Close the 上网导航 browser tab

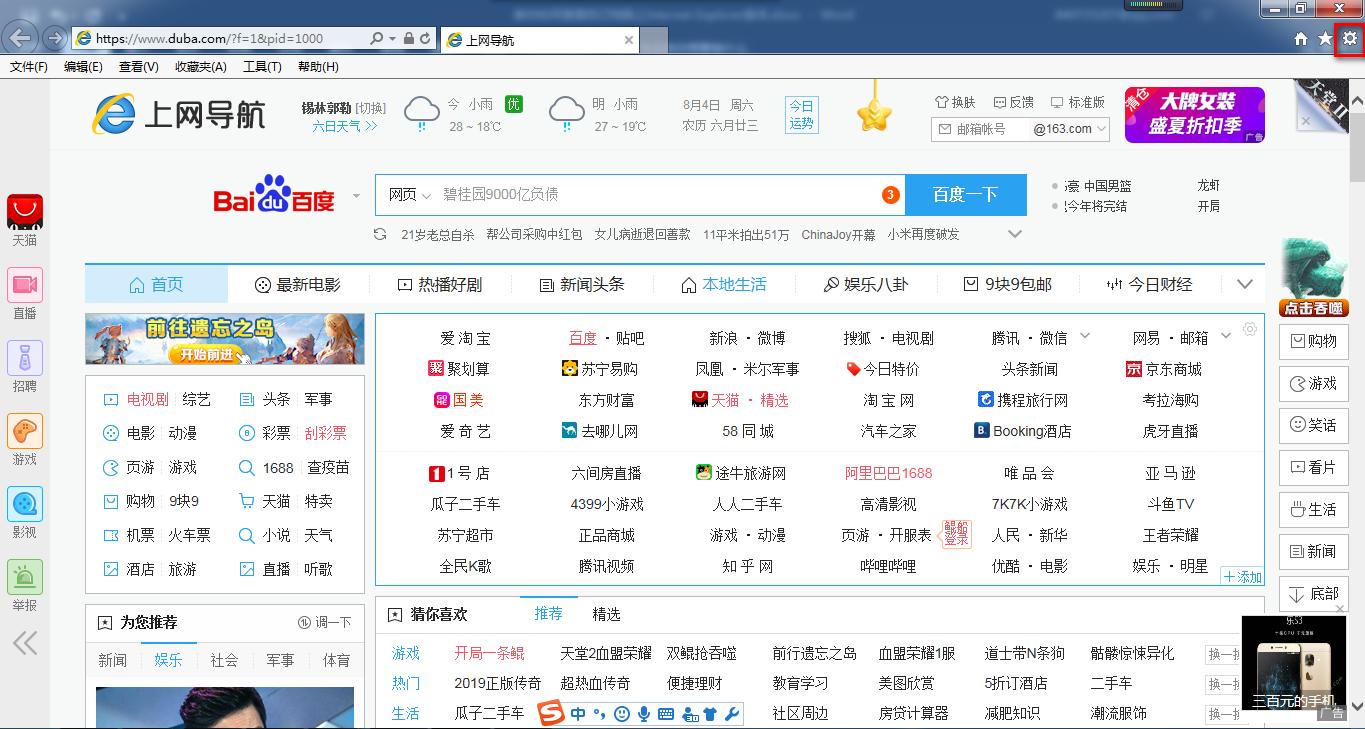(628, 40)
